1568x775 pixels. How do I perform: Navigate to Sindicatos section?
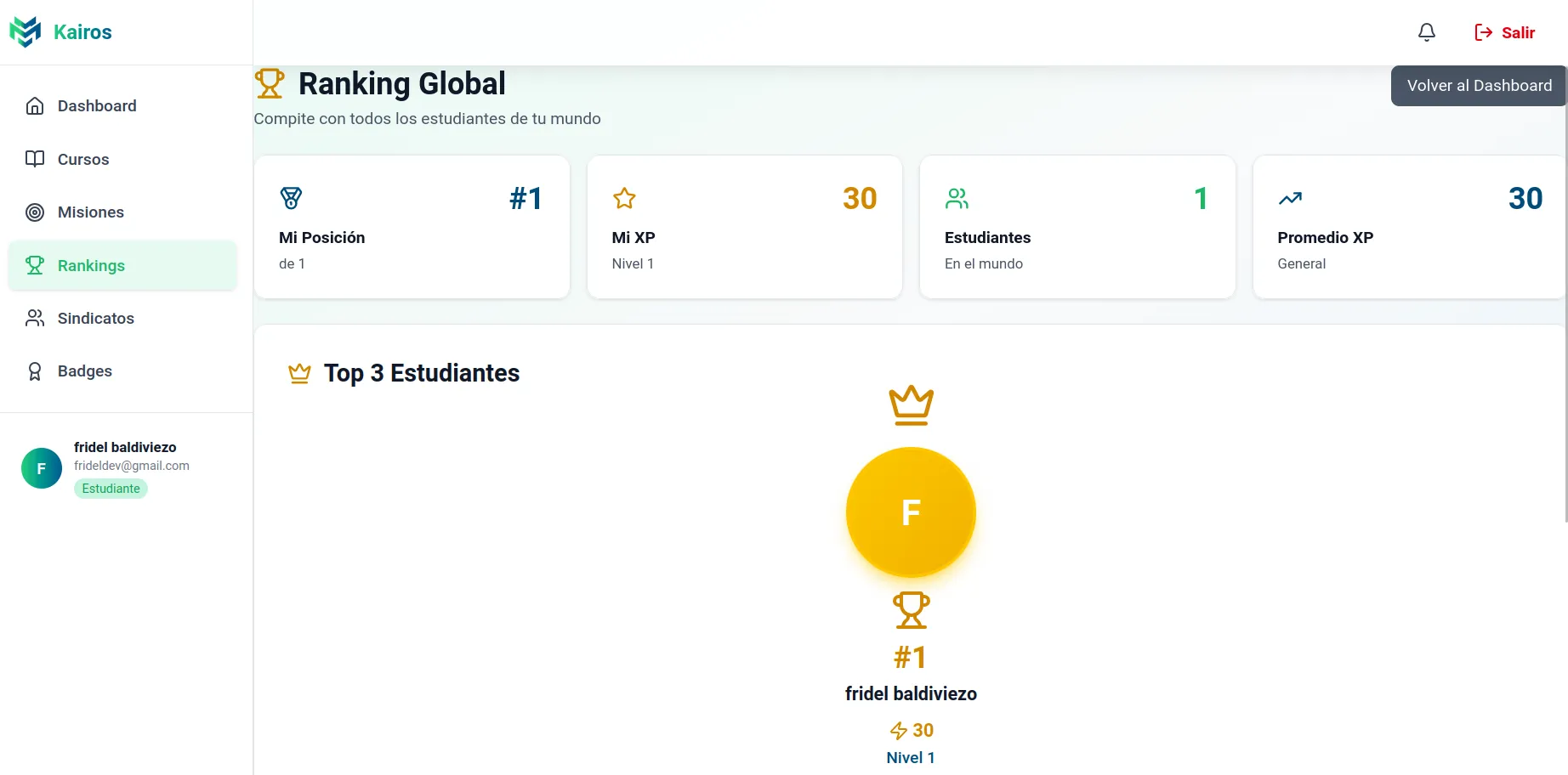tap(95, 318)
